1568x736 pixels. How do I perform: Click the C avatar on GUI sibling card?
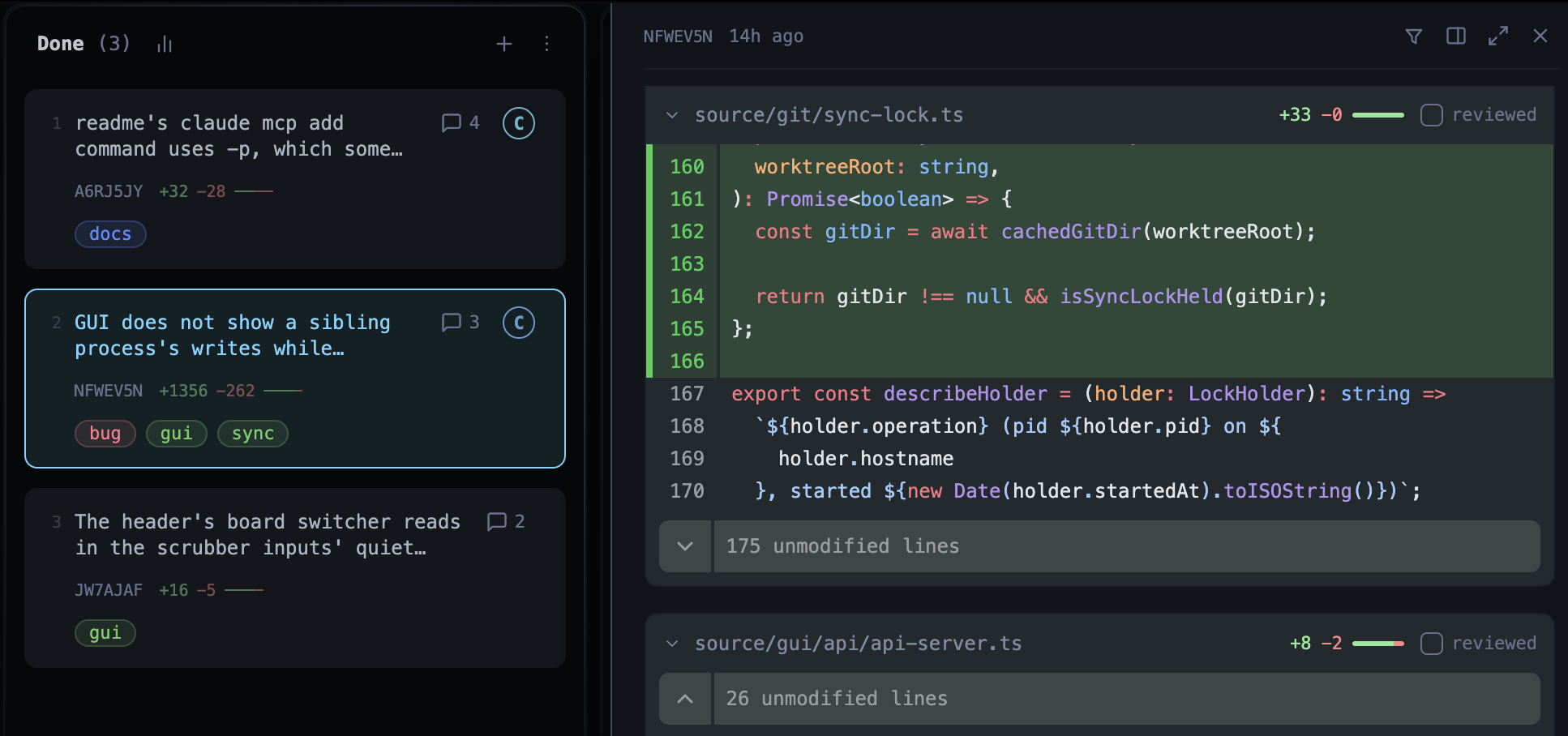(x=519, y=323)
